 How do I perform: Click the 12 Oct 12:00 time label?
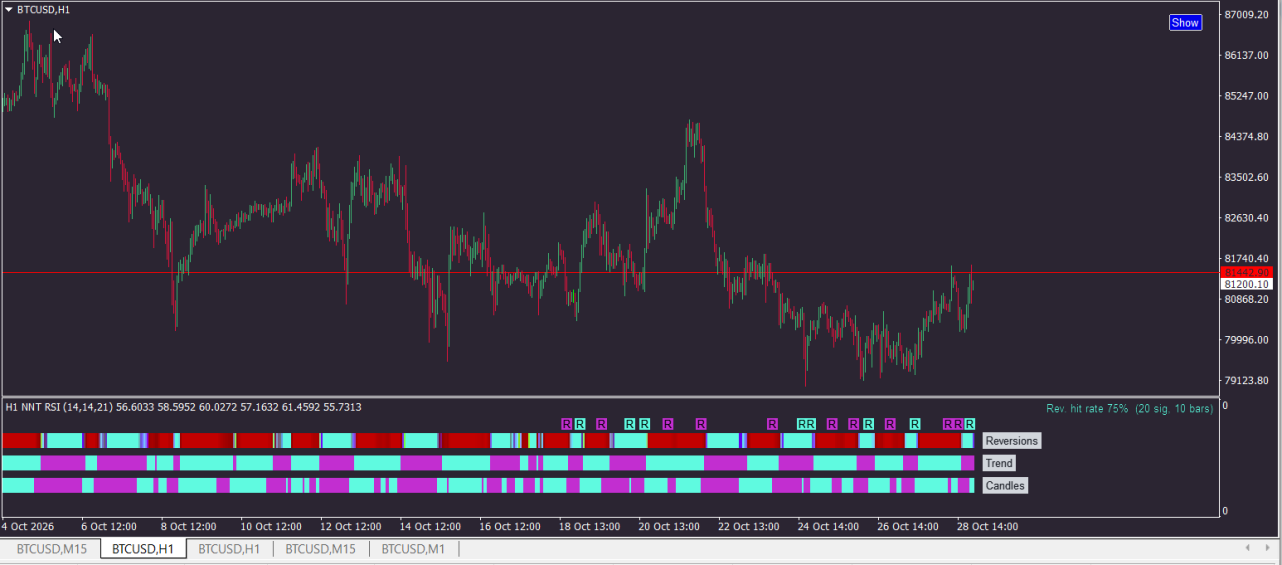(350, 526)
